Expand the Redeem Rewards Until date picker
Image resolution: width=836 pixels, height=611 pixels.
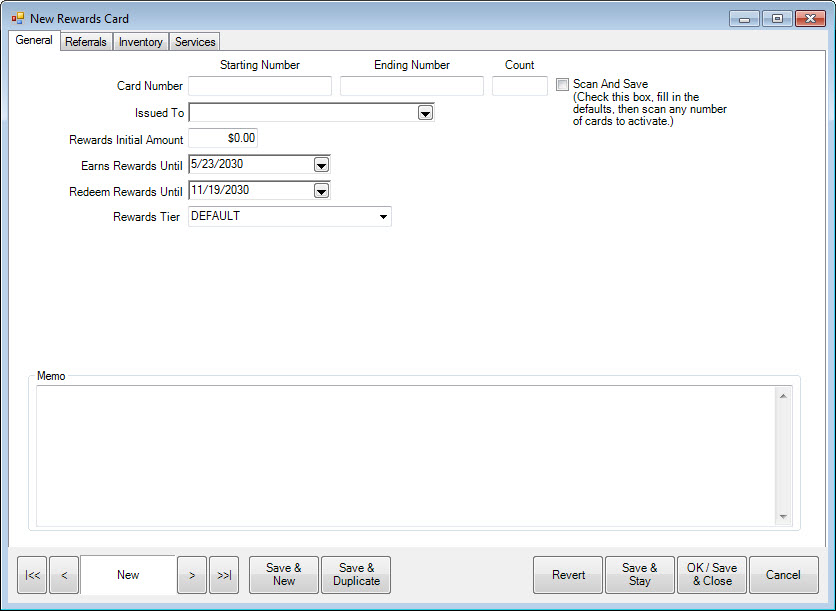[x=321, y=191]
